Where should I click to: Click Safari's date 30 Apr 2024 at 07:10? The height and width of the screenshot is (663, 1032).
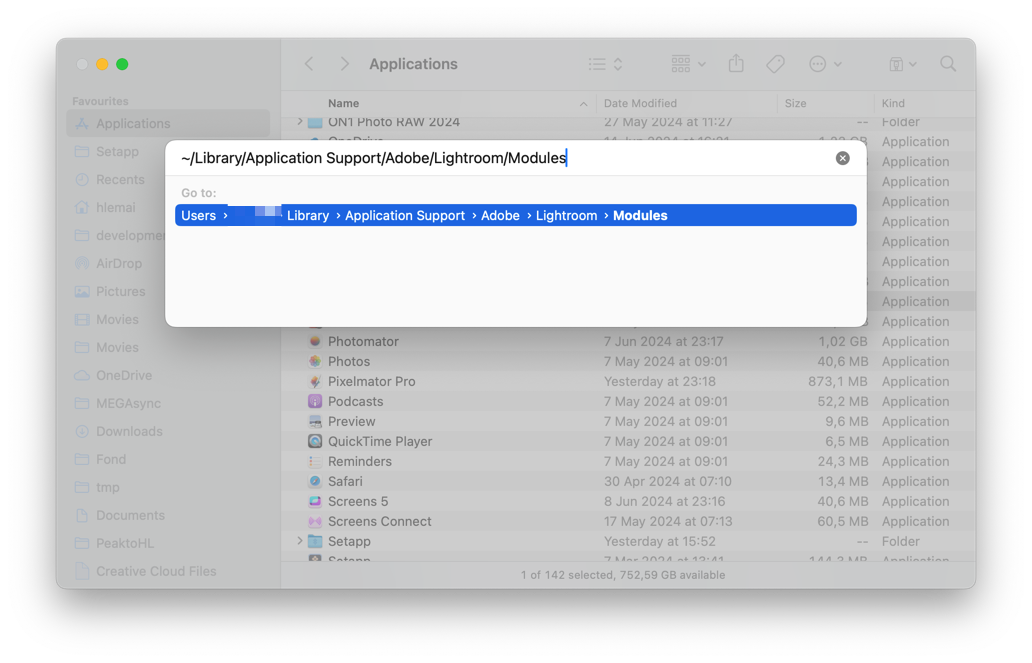[667, 481]
